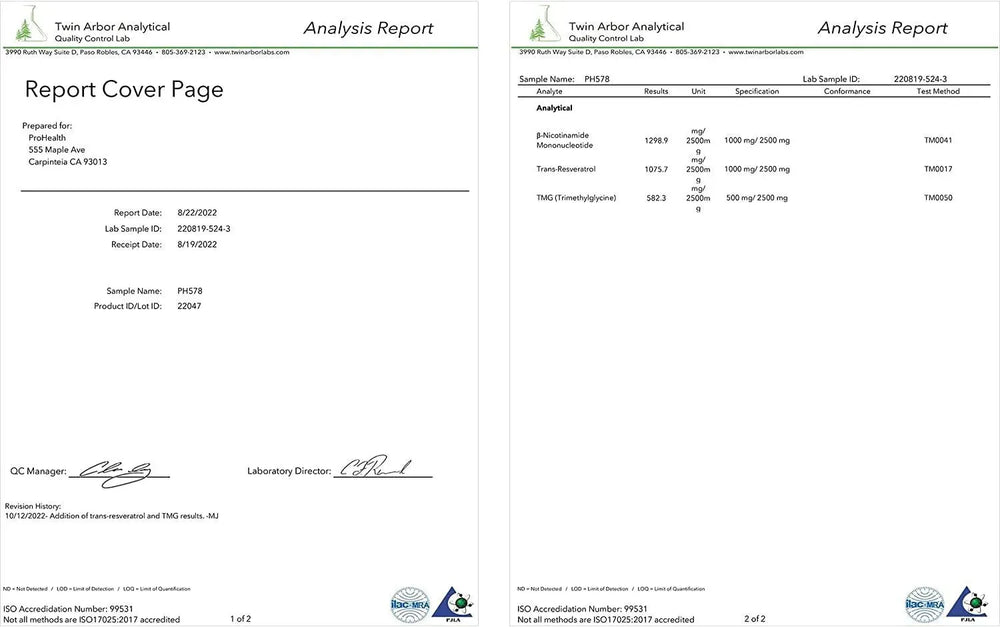Click the Laboratory Director signature
The image size is (1000, 627).
[x=372, y=468]
